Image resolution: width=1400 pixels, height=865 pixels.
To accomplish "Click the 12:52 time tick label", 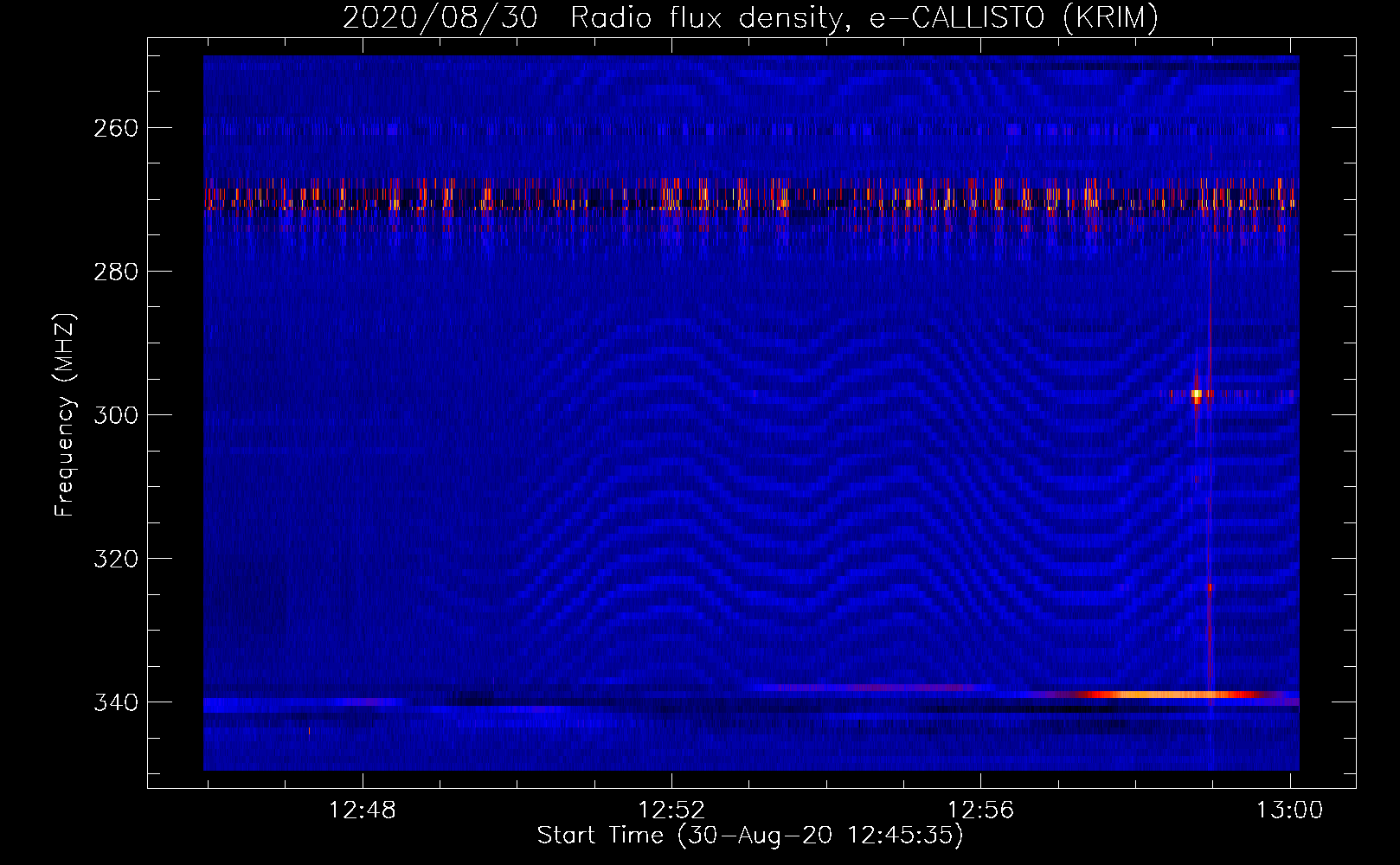I will (671, 811).
